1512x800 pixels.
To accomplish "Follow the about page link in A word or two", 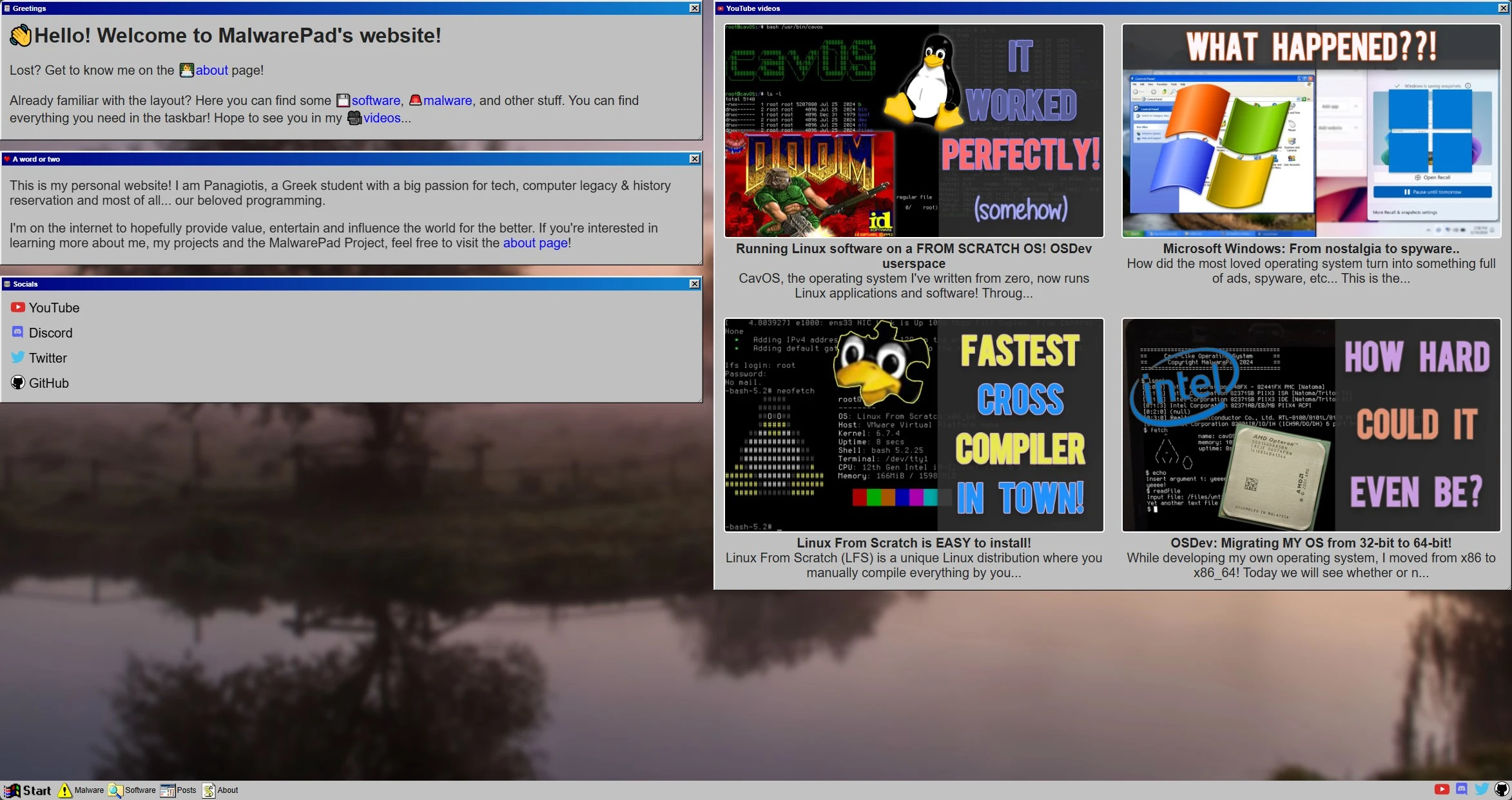I will 535,243.
